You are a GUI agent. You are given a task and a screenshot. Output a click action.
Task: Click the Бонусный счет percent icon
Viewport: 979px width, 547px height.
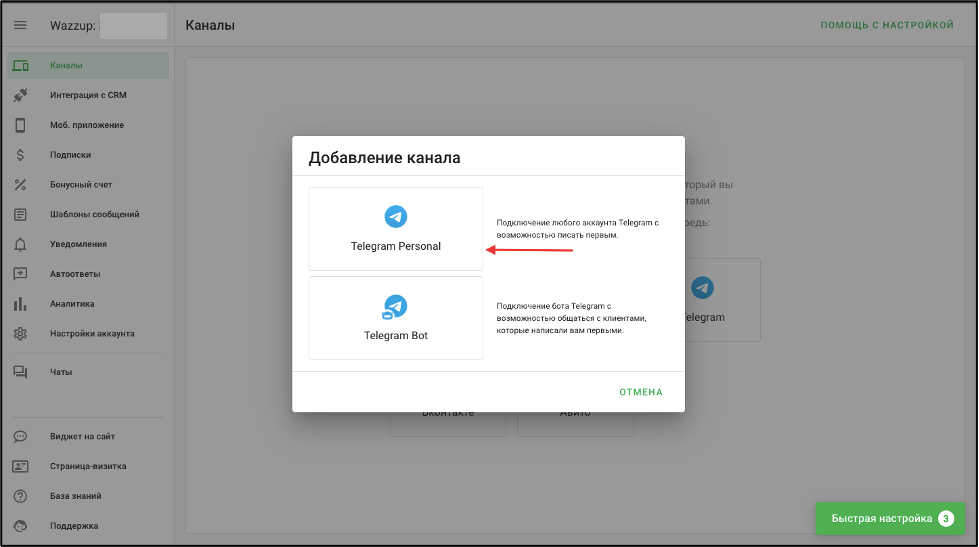pos(20,185)
